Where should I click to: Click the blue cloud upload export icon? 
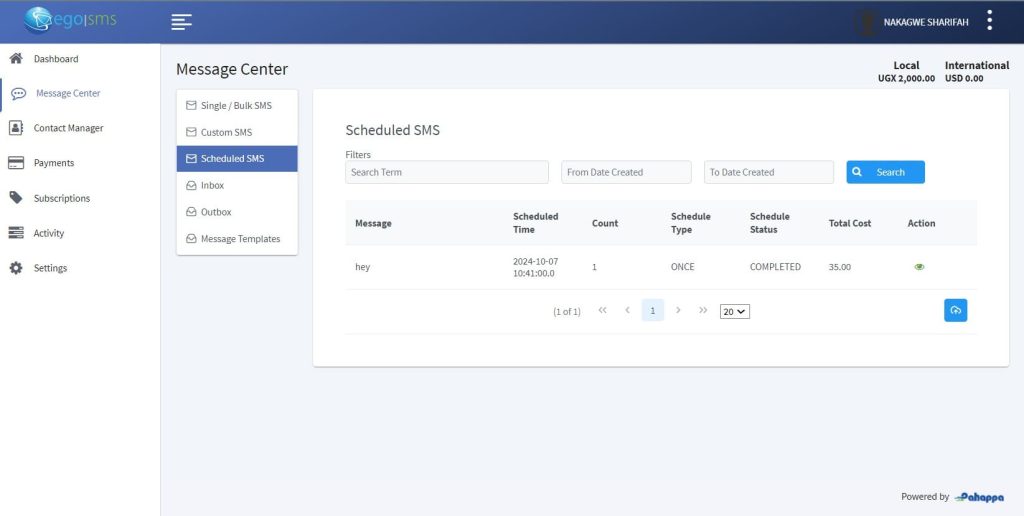955,311
